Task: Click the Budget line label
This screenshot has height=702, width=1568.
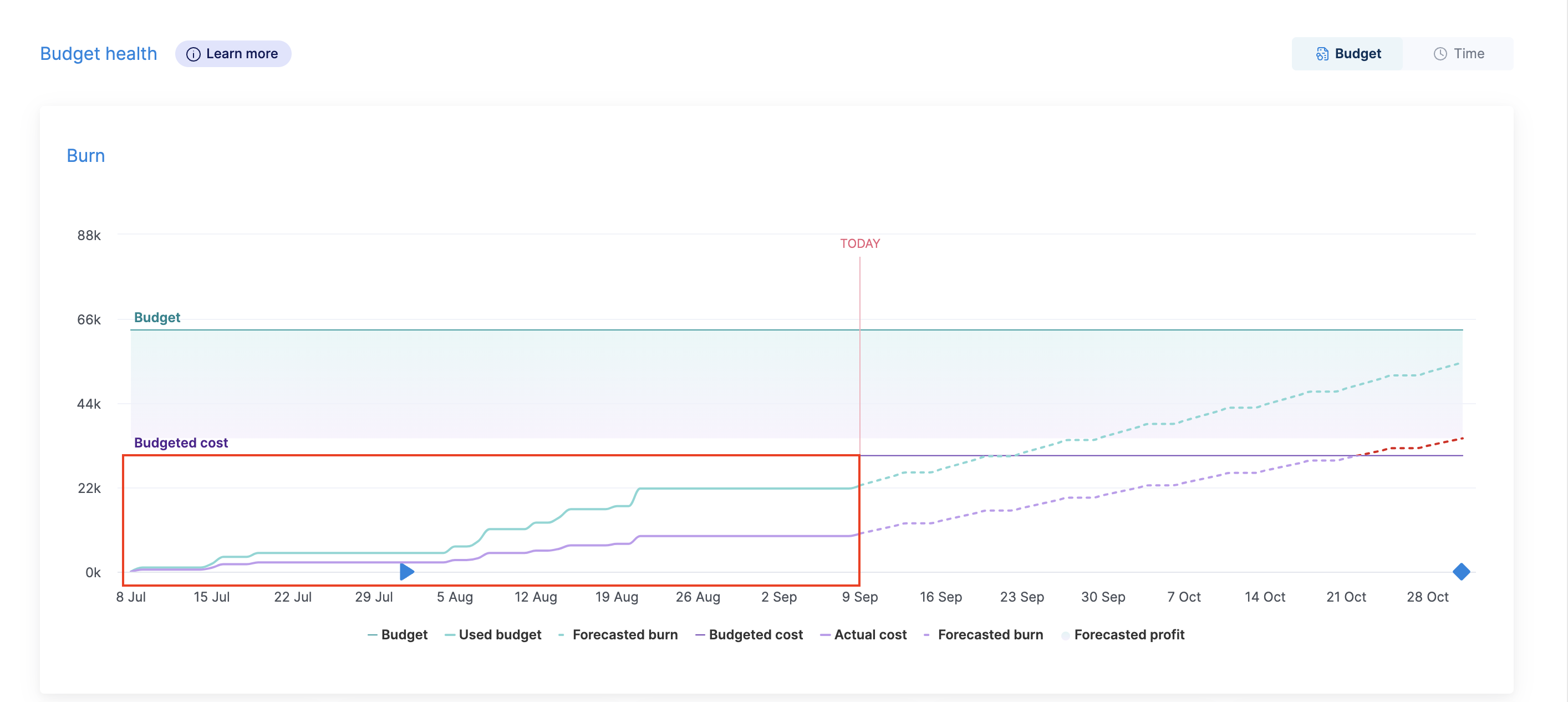Action: tap(157, 317)
